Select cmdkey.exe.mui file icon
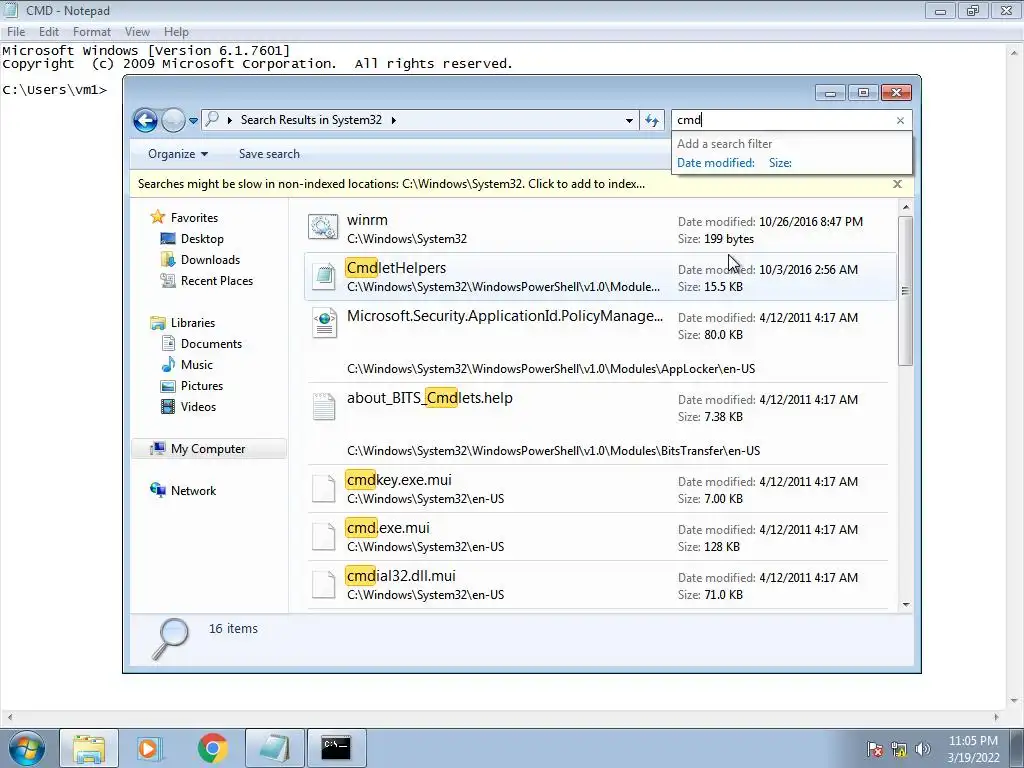The image size is (1024, 768). tap(323, 488)
